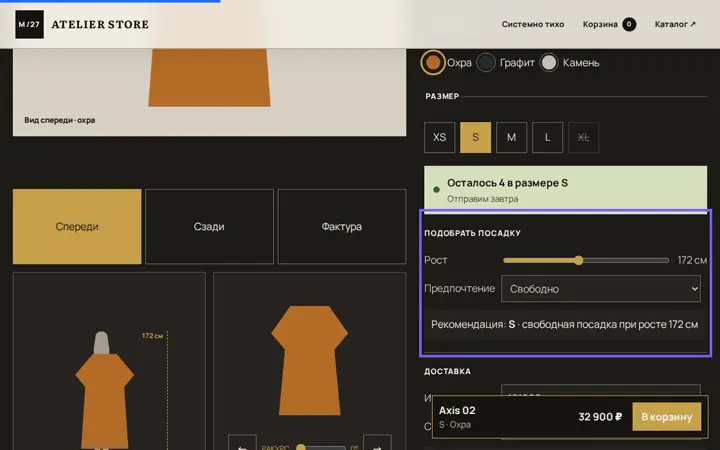The width and height of the screenshot is (720, 450).
Task: Select the Охра color swatch
Action: coord(433,62)
